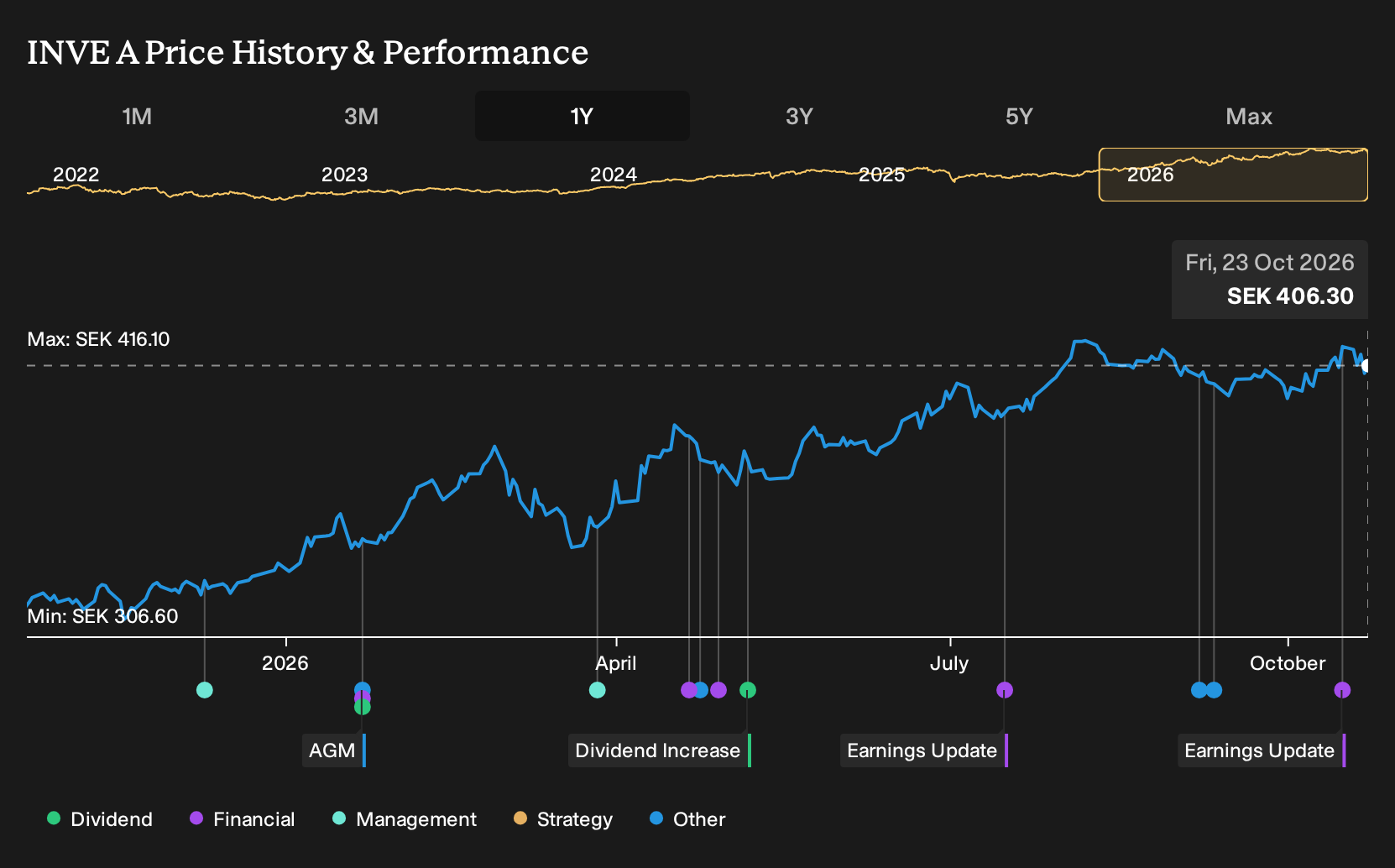This screenshot has width=1395, height=868.
Task: Click the 2022 label in the overview chart
Action: point(76,175)
